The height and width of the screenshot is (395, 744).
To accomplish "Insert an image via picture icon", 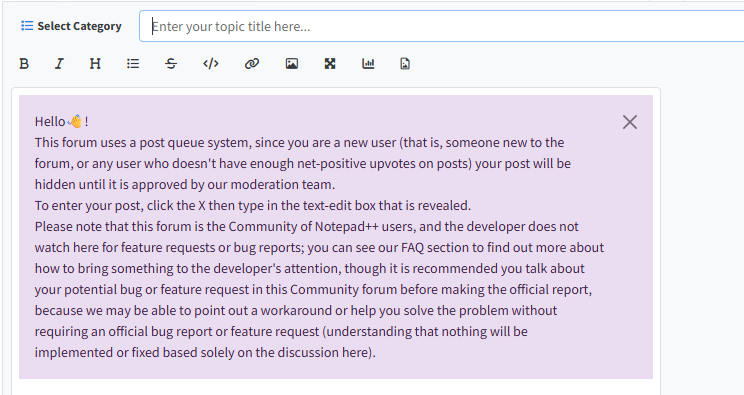I will (292, 64).
